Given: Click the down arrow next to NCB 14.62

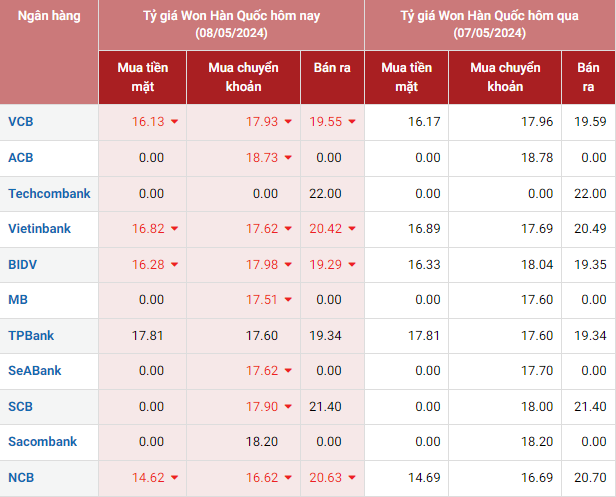Looking at the screenshot, I should tap(175, 478).
